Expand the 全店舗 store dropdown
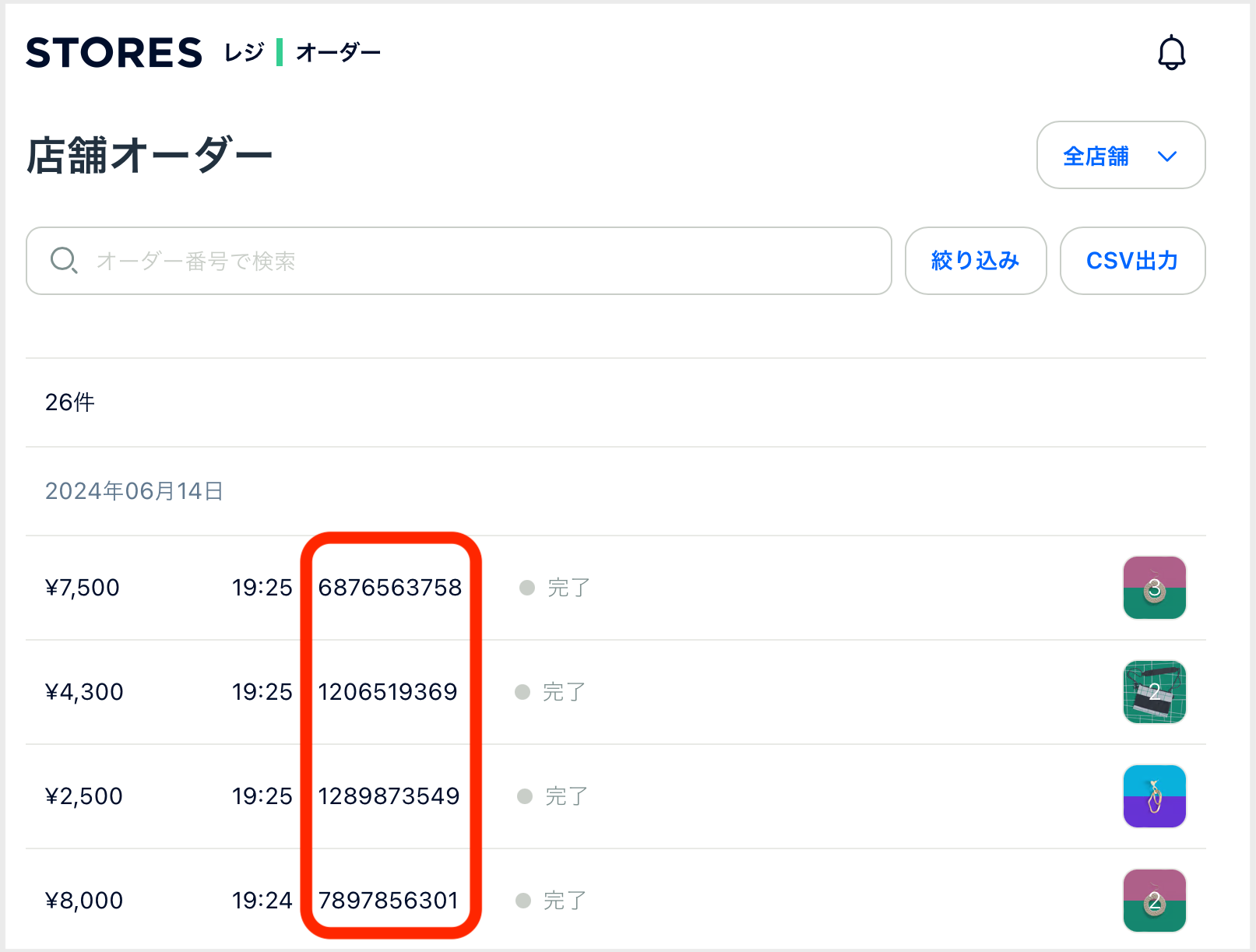The width and height of the screenshot is (1256, 952). click(1121, 156)
